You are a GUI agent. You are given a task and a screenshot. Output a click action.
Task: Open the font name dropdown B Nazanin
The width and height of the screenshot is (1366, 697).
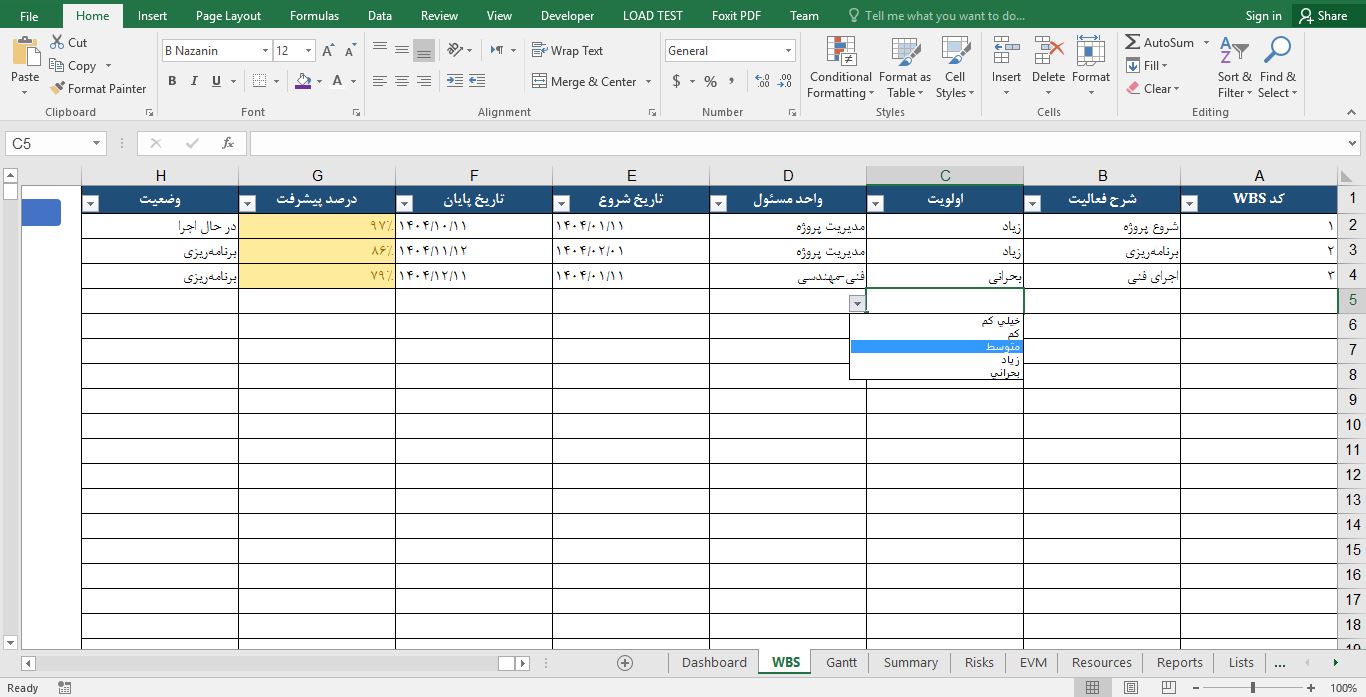pyautogui.click(x=265, y=51)
